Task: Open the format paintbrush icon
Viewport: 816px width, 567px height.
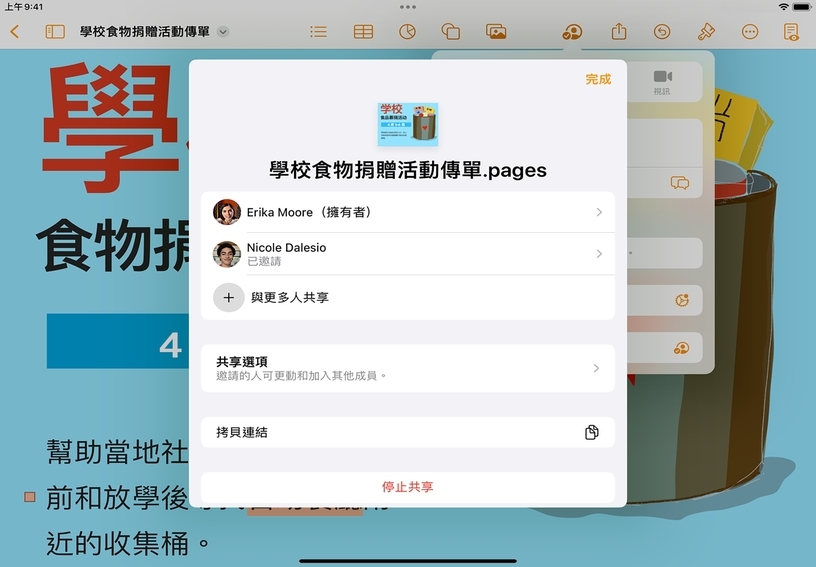Action: pos(706,32)
